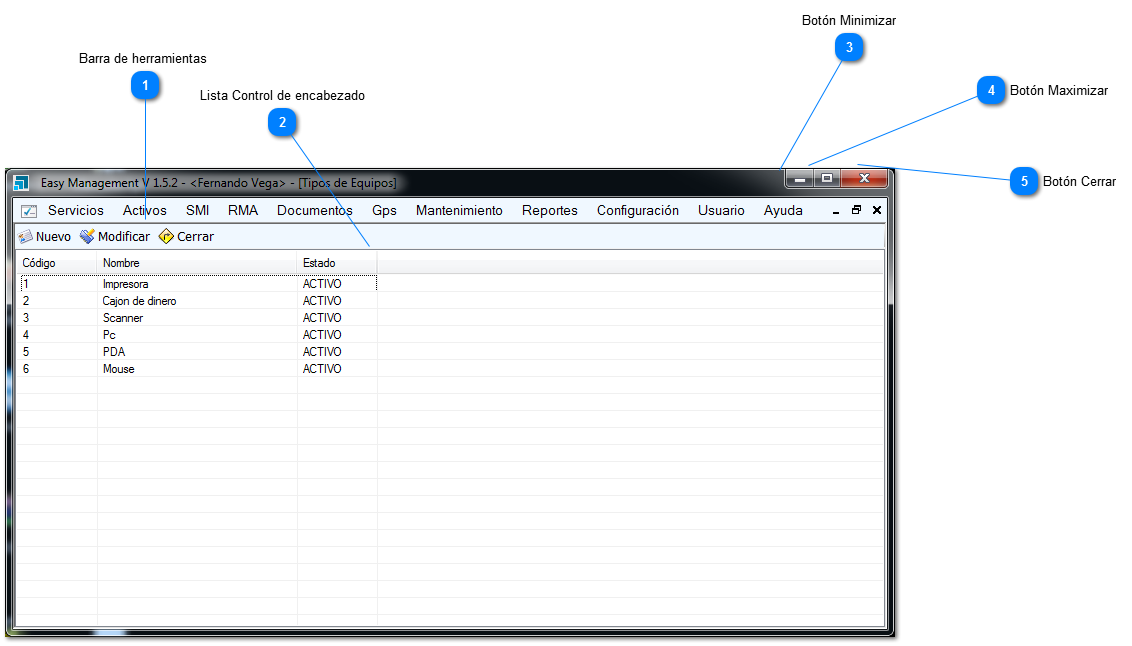Screen dimensions: 1132x646
Task: Open the Configuración menu
Action: [x=637, y=211]
